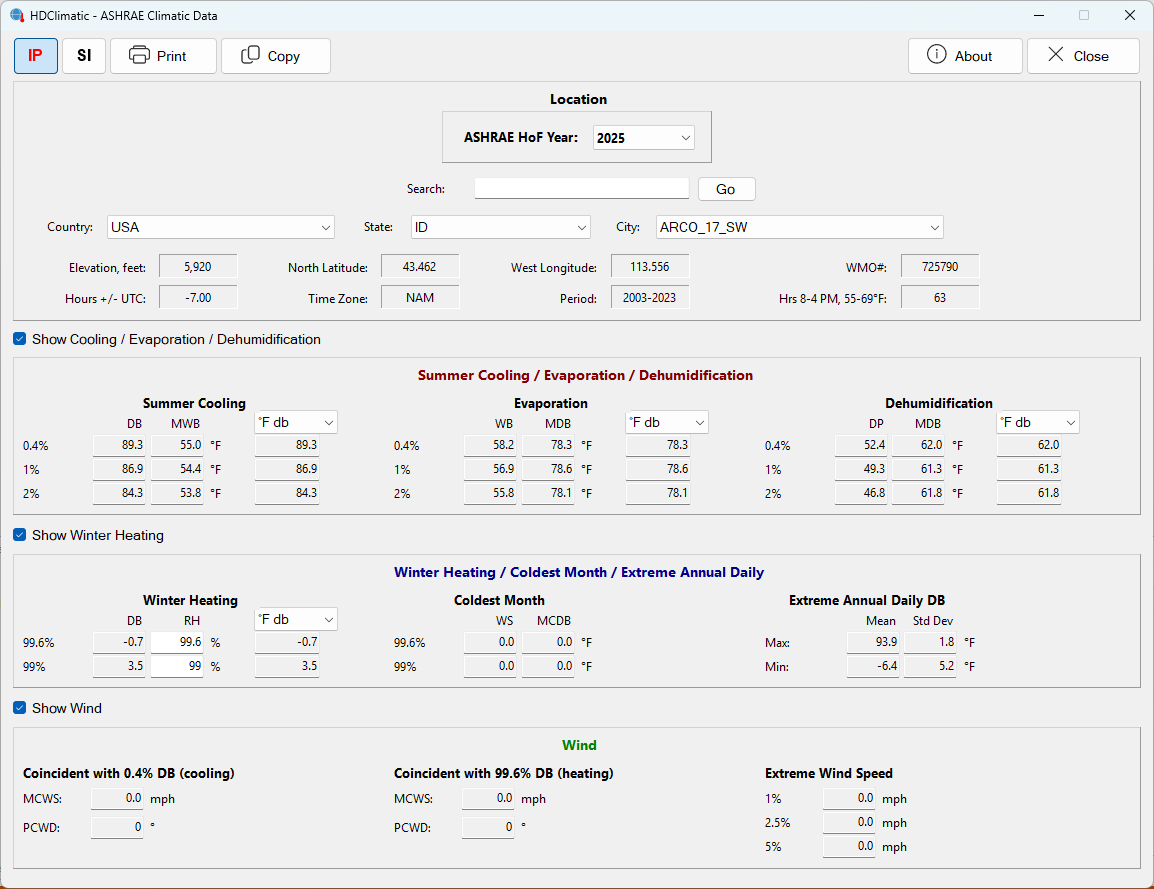This screenshot has width=1154, height=889.
Task: Click the Go search button
Action: click(726, 189)
